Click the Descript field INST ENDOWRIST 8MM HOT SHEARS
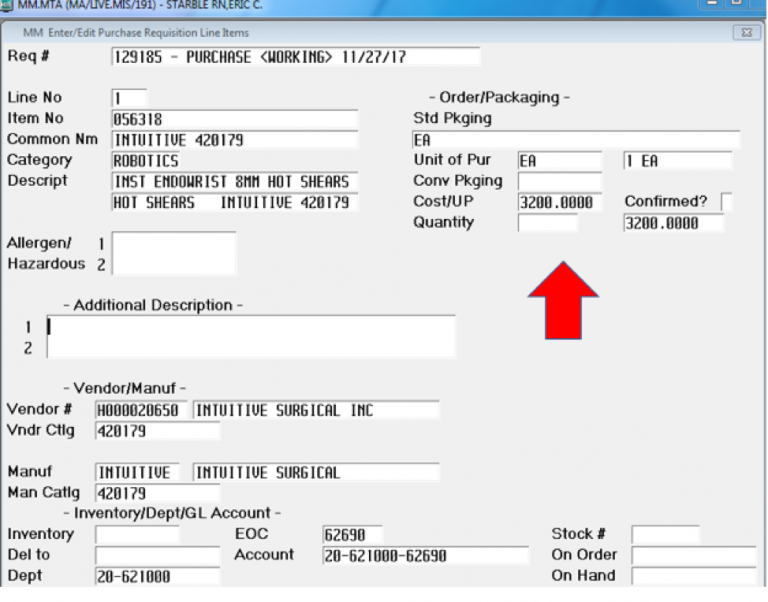The height and width of the screenshot is (602, 768). tap(235, 182)
